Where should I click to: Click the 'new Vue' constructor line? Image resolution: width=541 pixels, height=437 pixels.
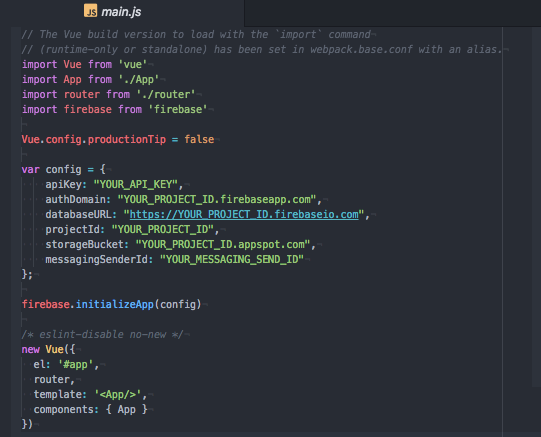coord(48,349)
